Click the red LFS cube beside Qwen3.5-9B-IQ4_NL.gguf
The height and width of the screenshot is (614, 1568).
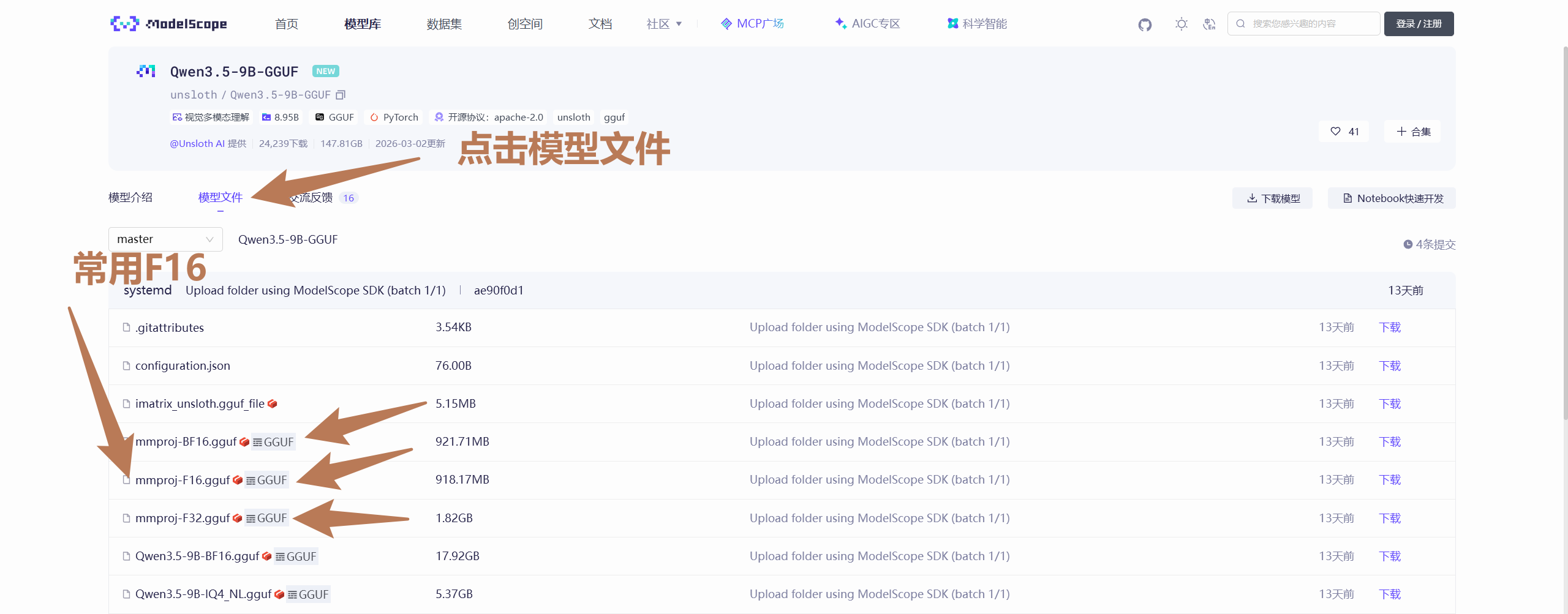(279, 594)
